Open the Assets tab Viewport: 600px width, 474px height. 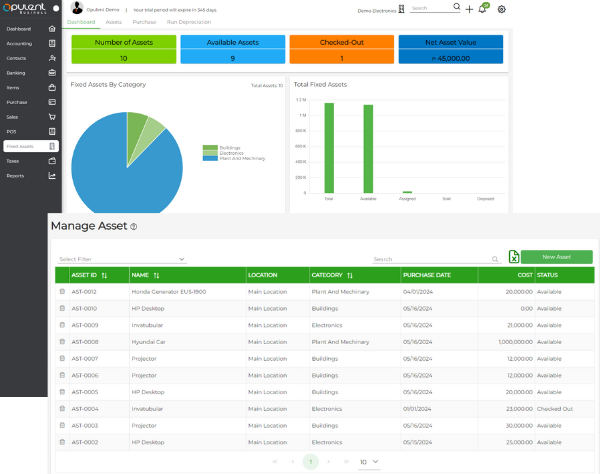click(x=114, y=20)
